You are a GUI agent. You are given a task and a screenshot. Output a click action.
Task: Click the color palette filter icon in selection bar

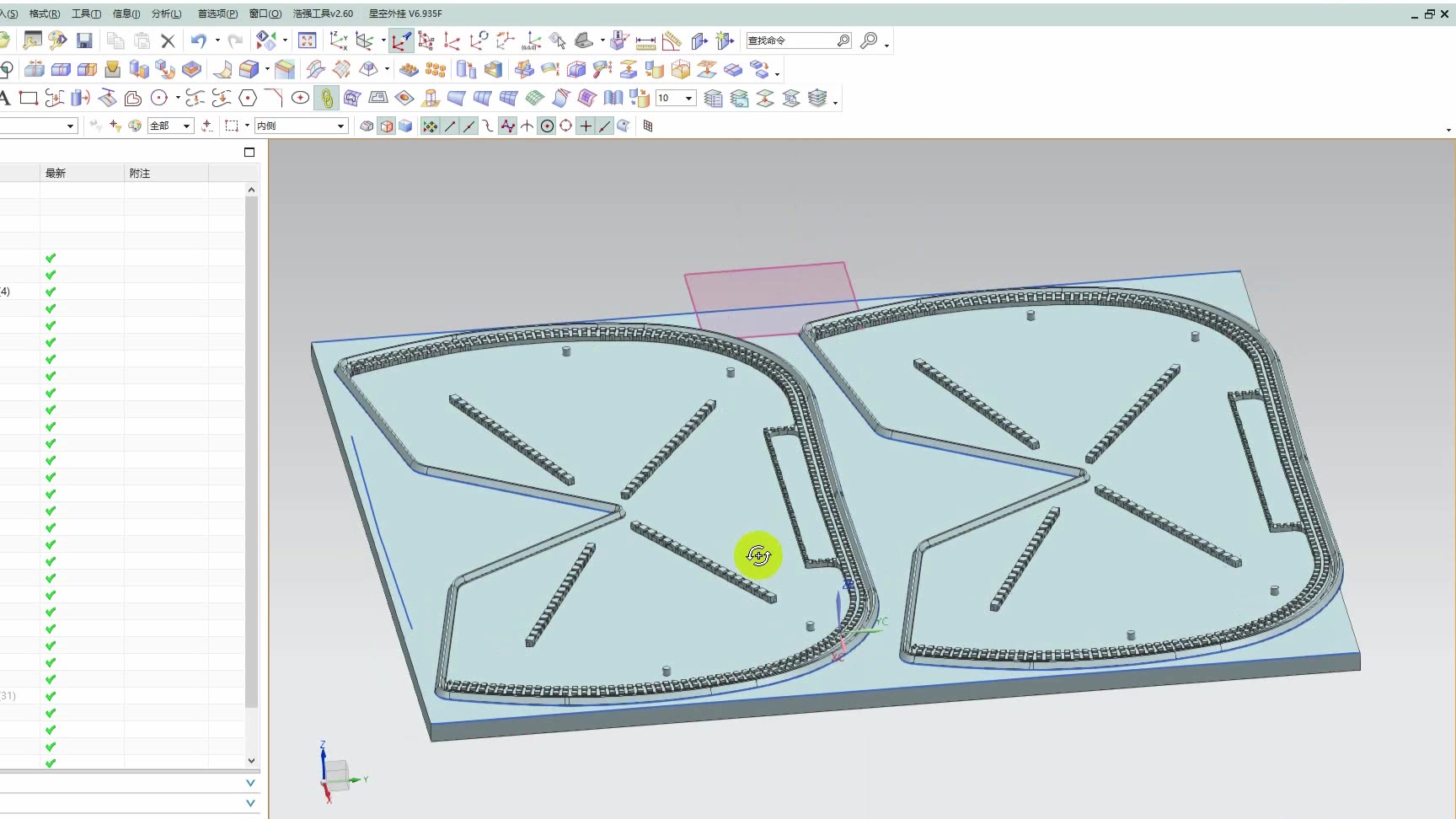point(135,126)
